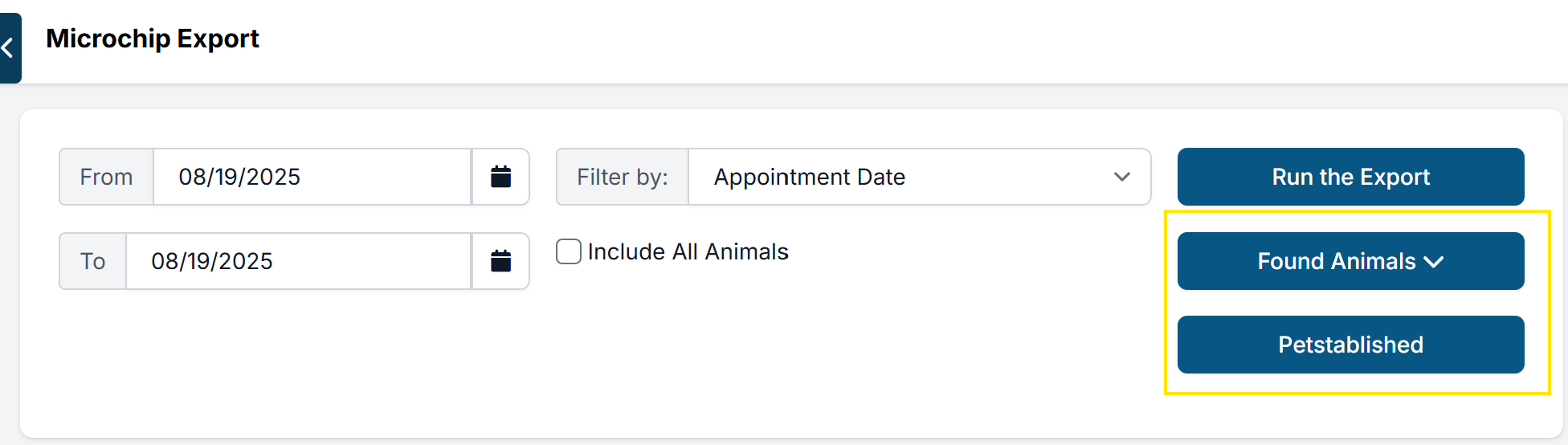The width and height of the screenshot is (1568, 445).
Task: Open the To date calendar picker icon
Action: [x=500, y=261]
